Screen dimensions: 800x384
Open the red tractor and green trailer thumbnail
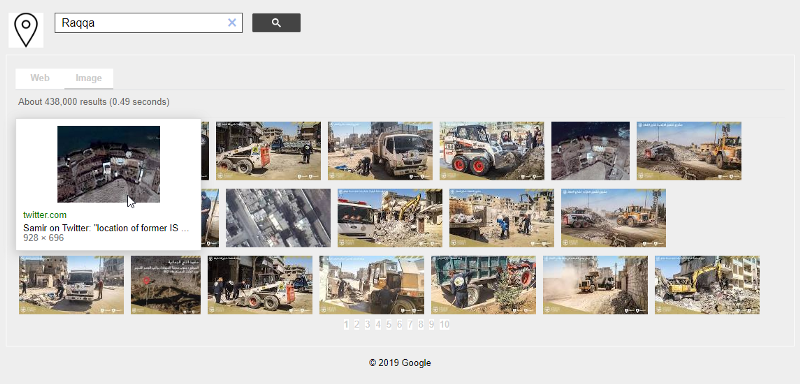[483, 285]
